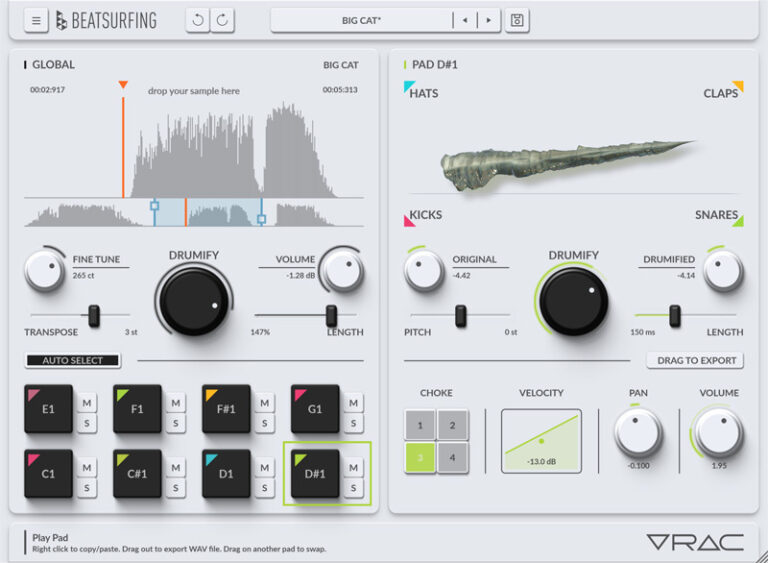Click the Pan knob
This screenshot has height=563, width=768.
click(x=638, y=433)
